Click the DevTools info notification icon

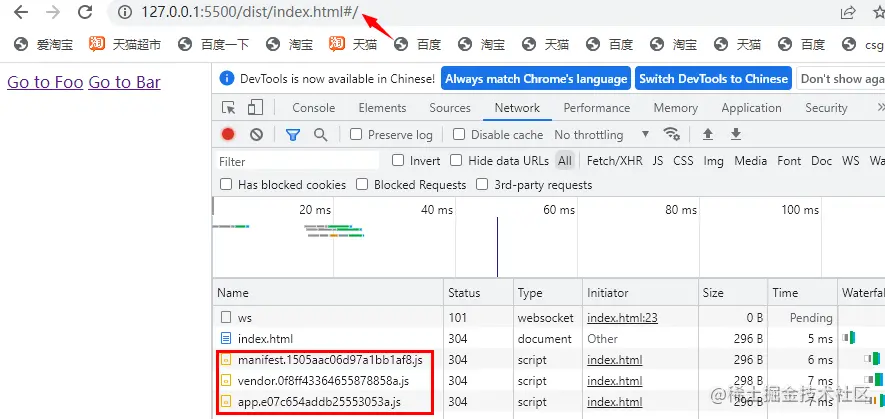(x=227, y=78)
